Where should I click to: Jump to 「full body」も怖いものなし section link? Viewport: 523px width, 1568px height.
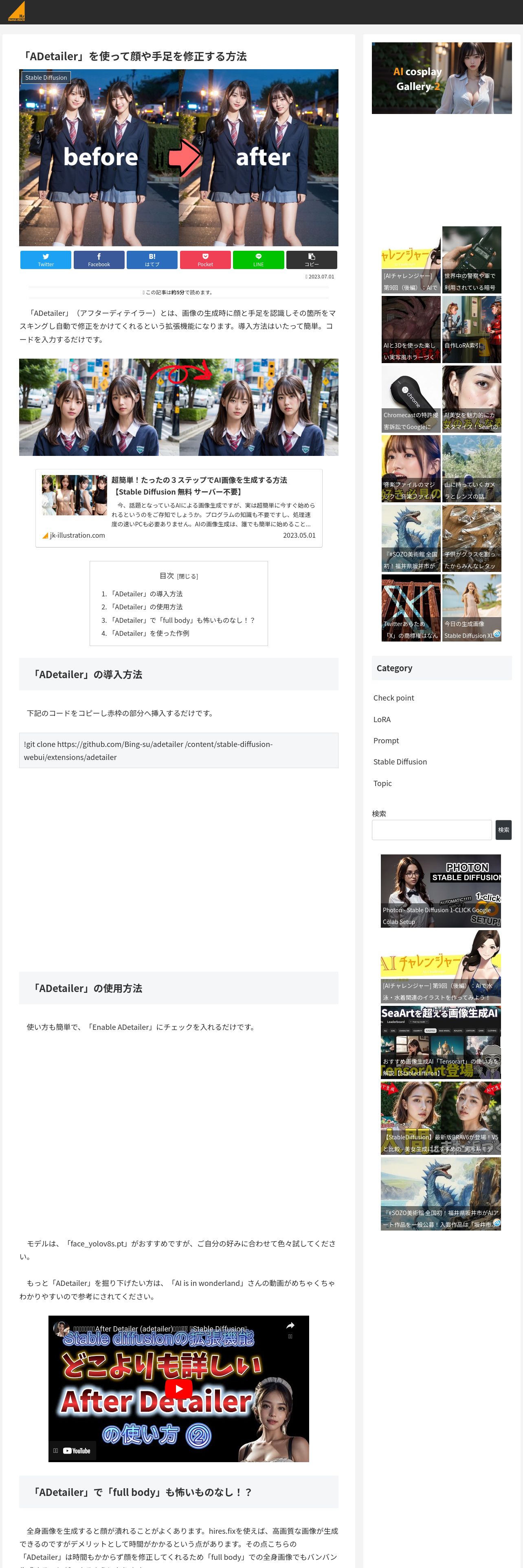point(182,620)
